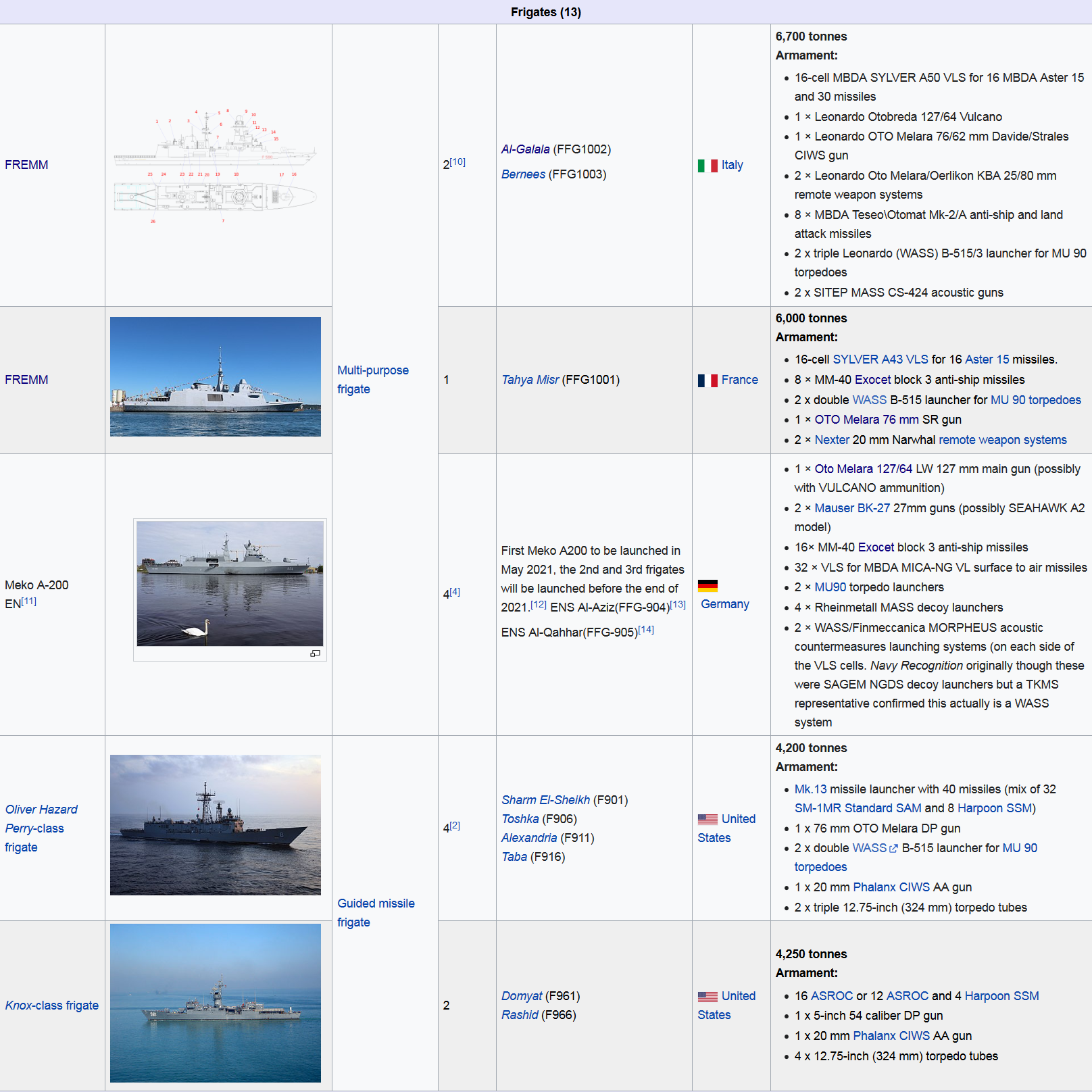Follow Phalanx CIWS link in Knox-class row

pyautogui.click(x=891, y=1036)
